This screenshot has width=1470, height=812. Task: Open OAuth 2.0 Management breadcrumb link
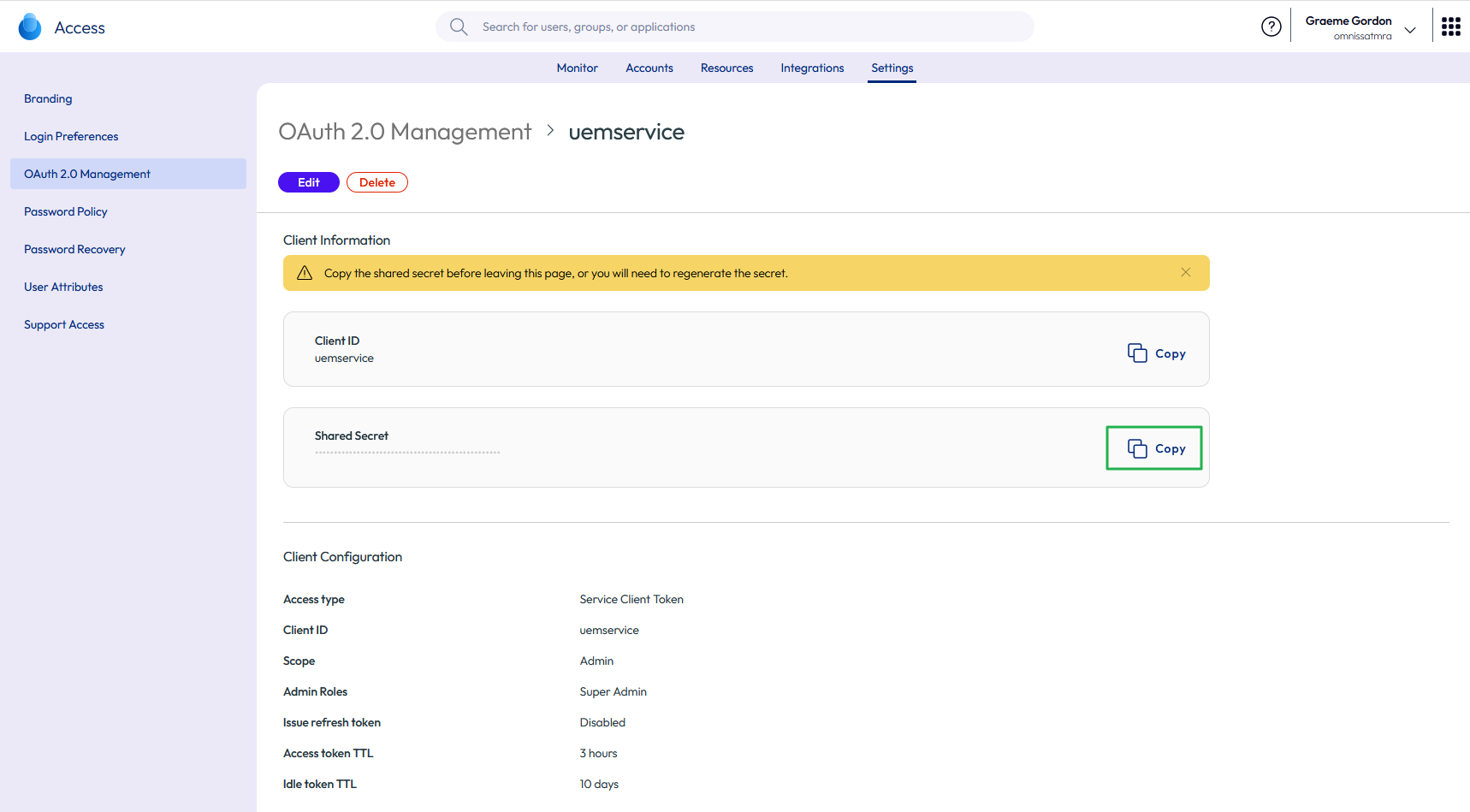tap(405, 132)
